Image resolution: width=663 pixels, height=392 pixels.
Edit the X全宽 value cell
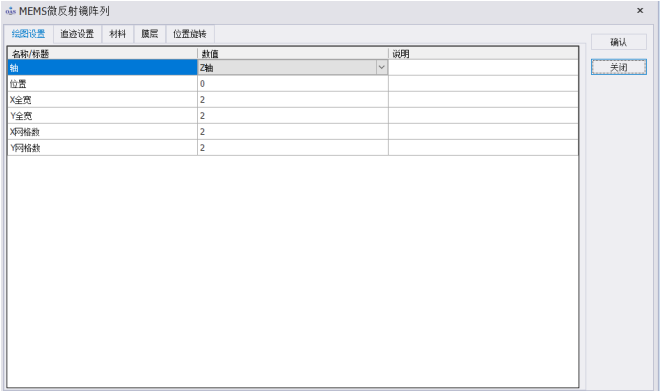(x=293, y=100)
